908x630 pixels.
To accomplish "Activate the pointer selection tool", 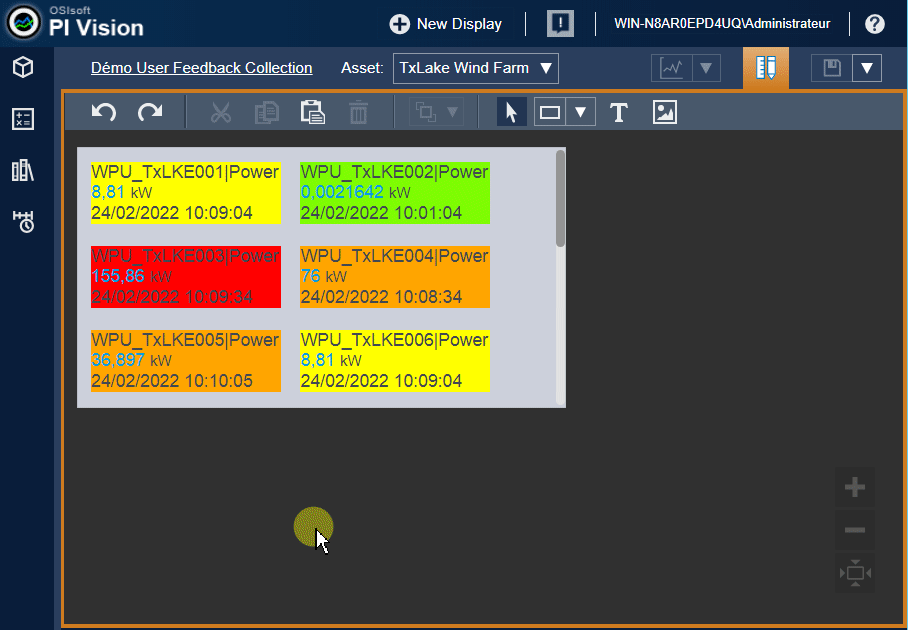I will (511, 112).
